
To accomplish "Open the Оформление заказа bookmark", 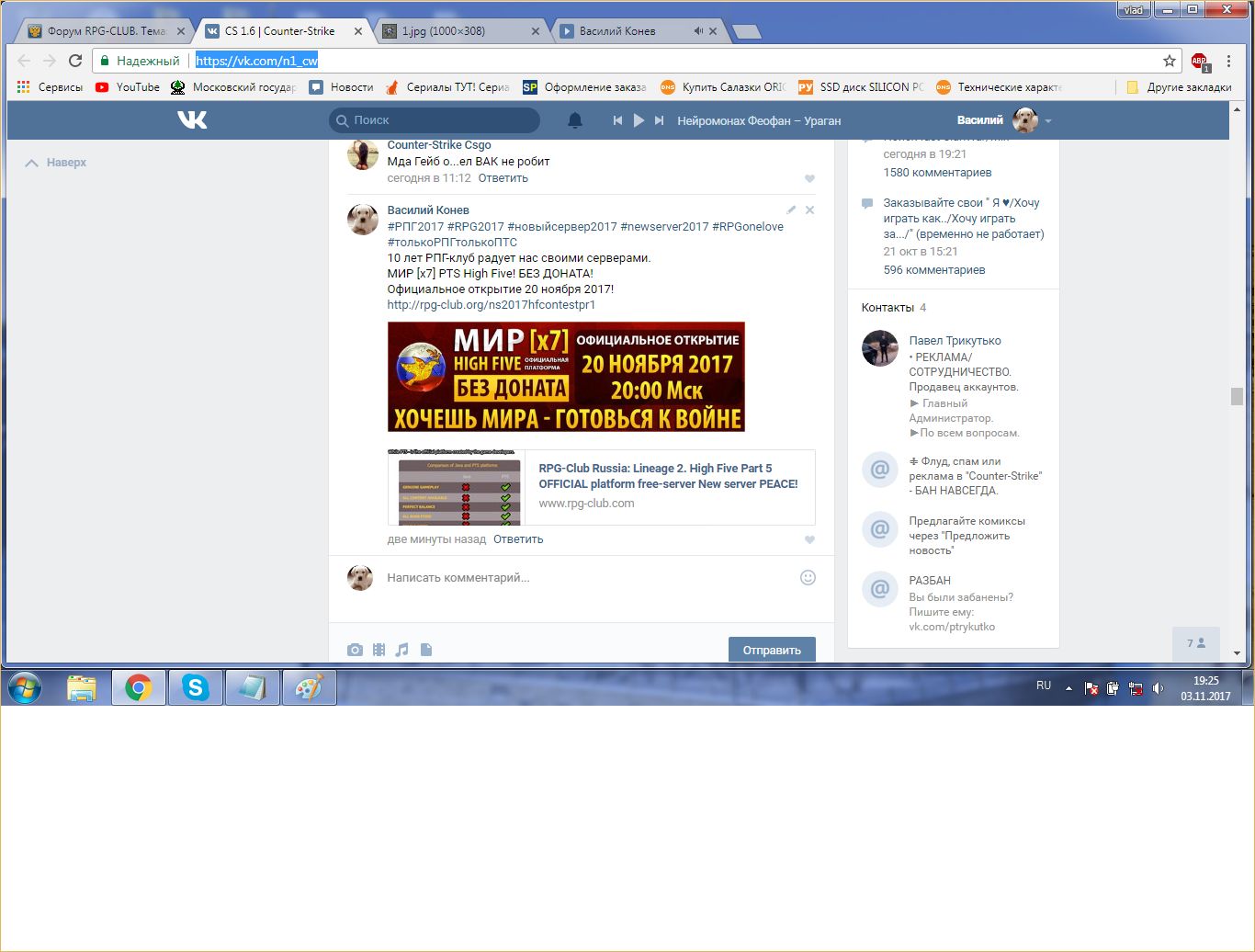I will point(584,87).
